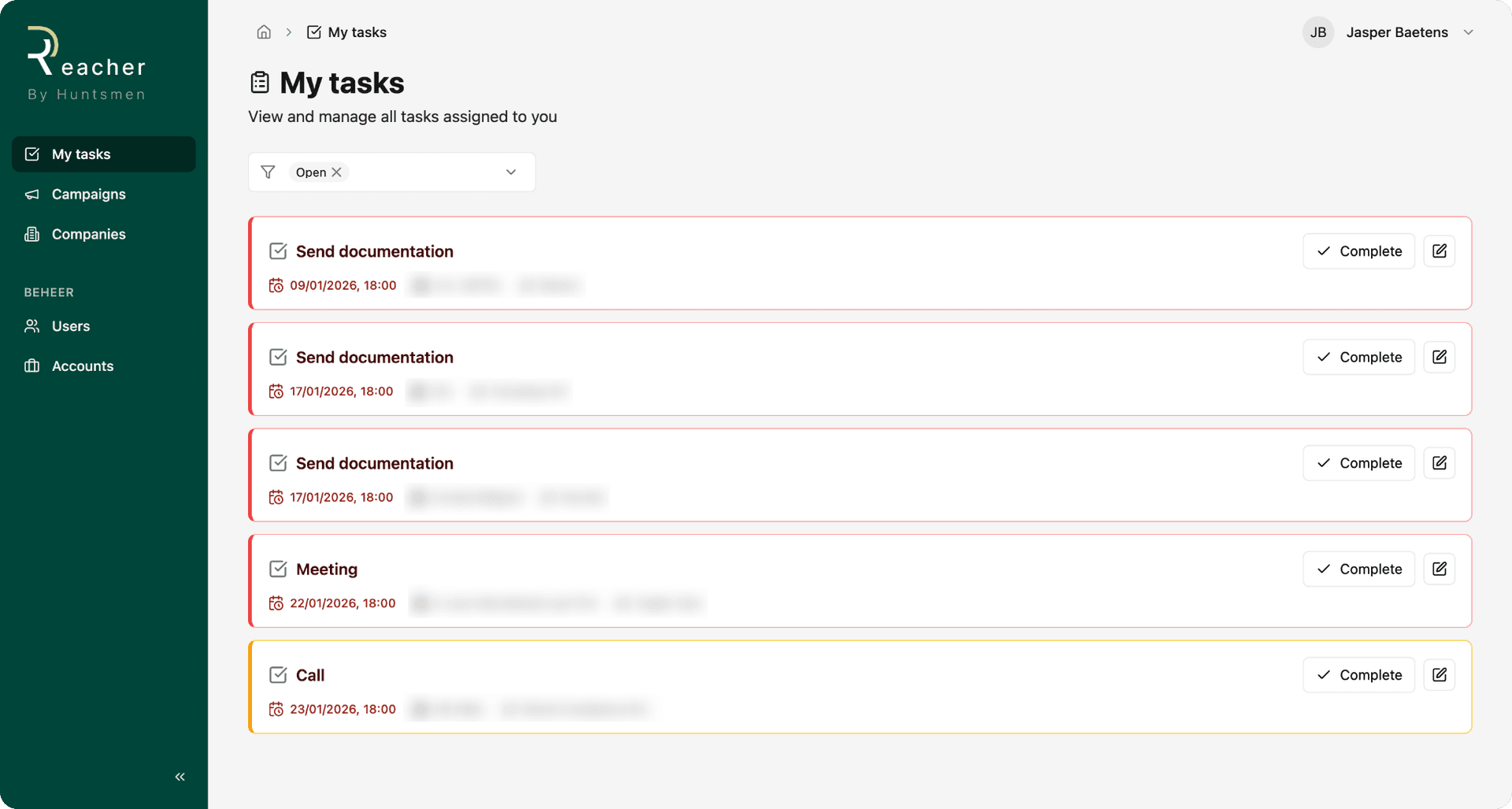Toggle checkbox of the 09/01/2026 Send documentation task

pyautogui.click(x=278, y=251)
